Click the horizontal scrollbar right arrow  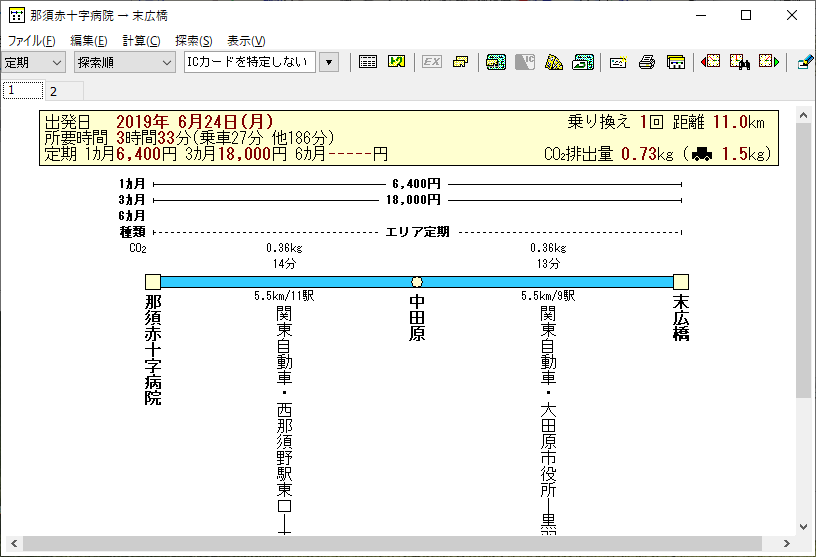click(x=786, y=543)
